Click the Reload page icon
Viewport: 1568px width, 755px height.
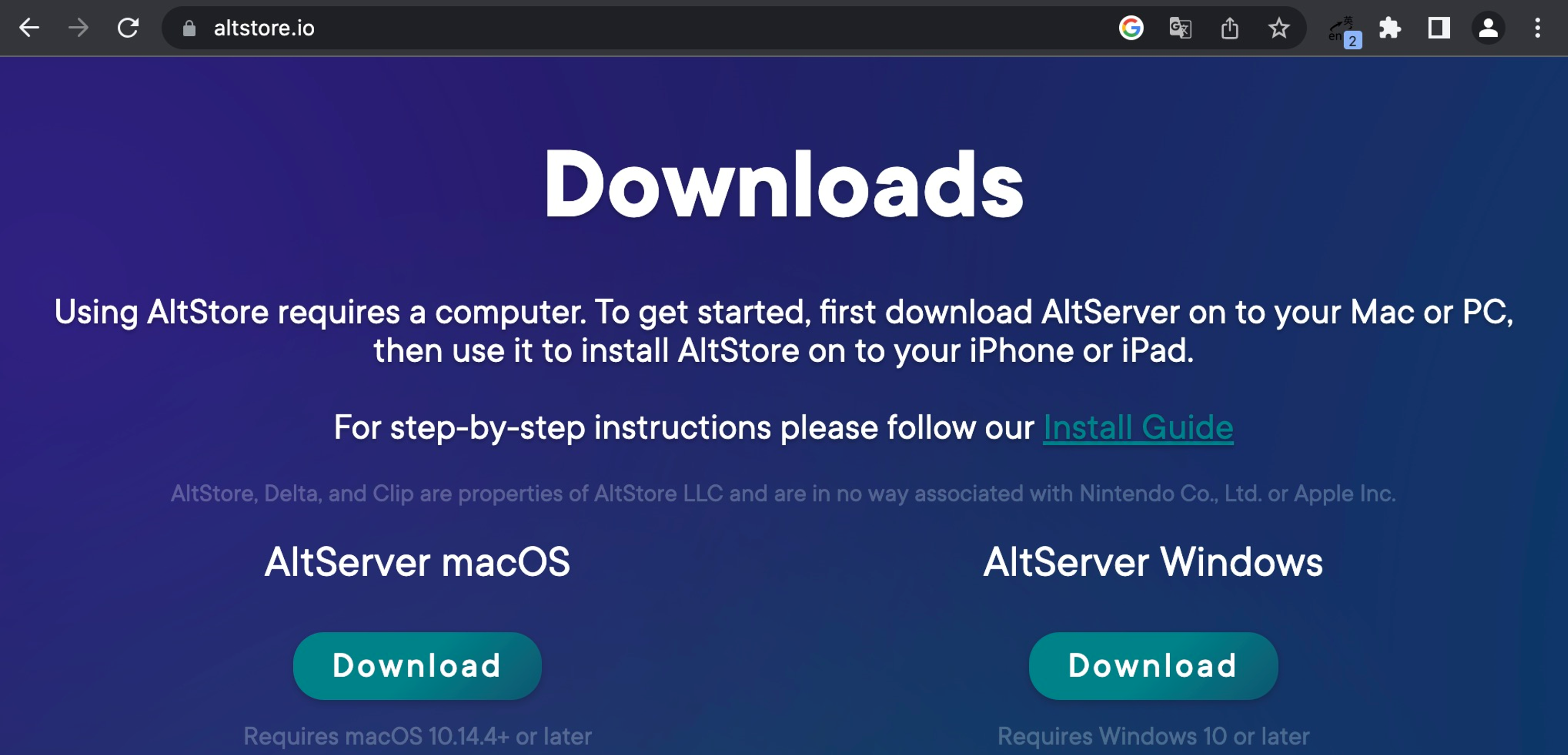point(127,27)
